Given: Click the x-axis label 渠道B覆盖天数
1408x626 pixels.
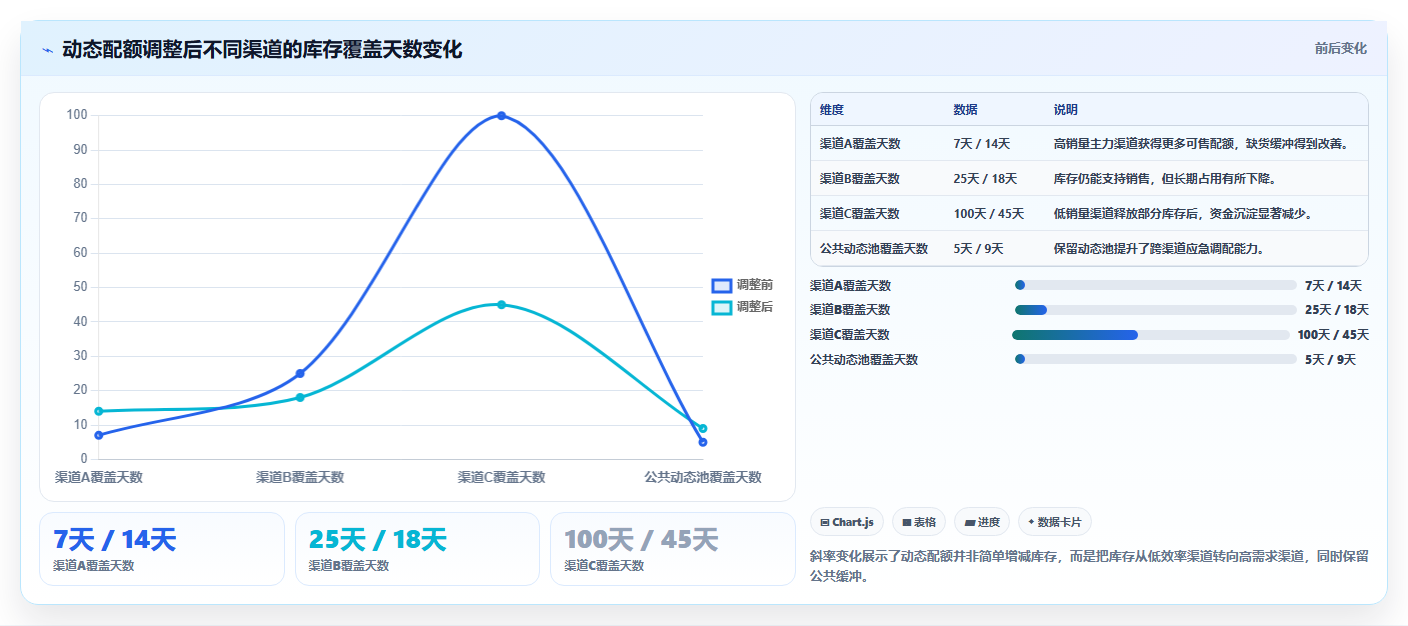Looking at the screenshot, I should (x=300, y=478).
